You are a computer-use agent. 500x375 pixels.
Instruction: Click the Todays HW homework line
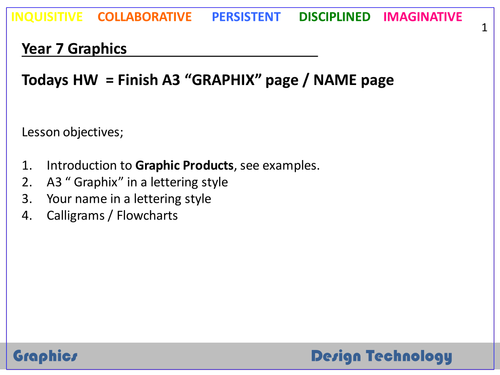click(208, 80)
